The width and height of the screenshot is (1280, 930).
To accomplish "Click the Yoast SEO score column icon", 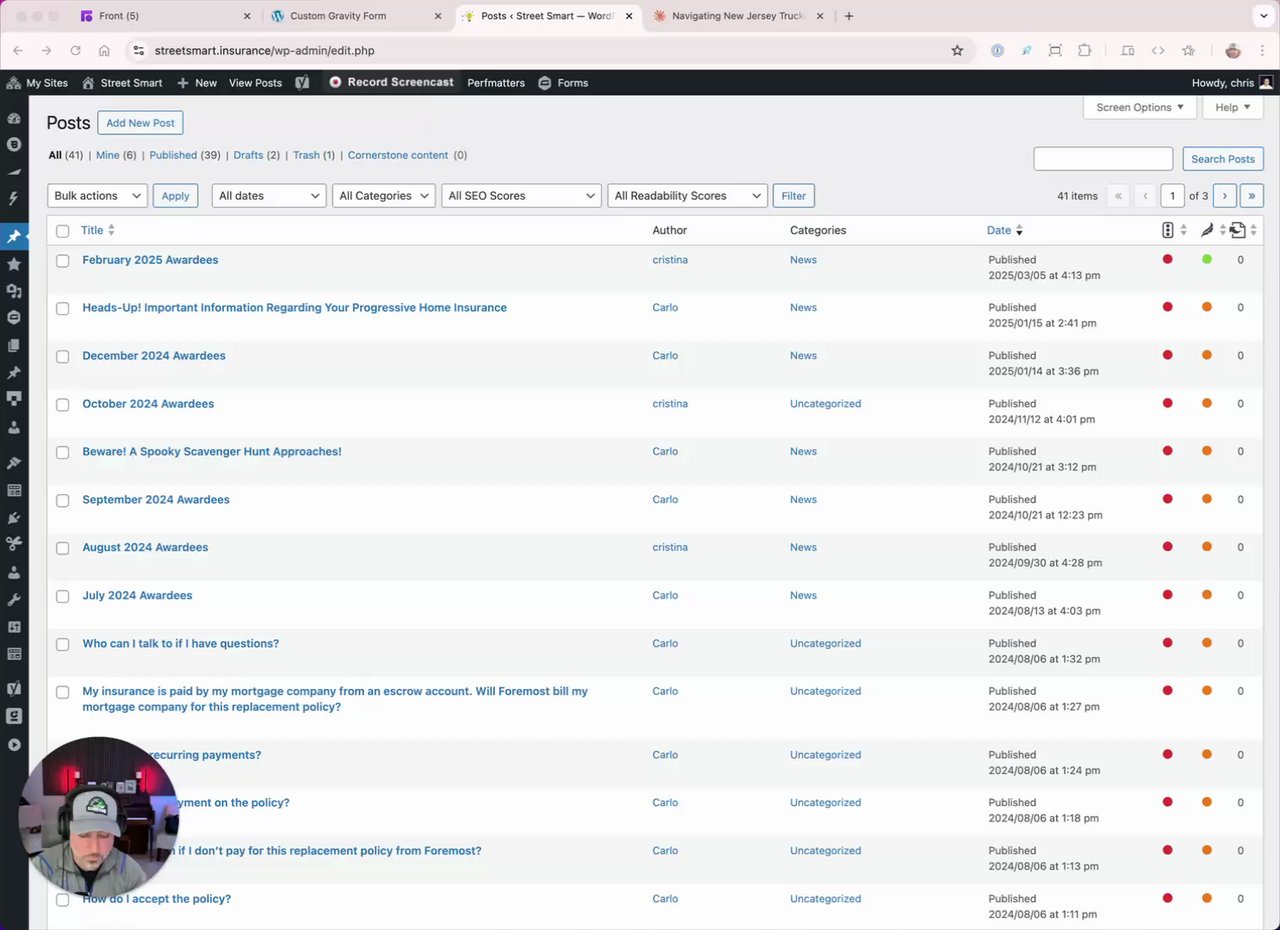I will pos(1167,230).
